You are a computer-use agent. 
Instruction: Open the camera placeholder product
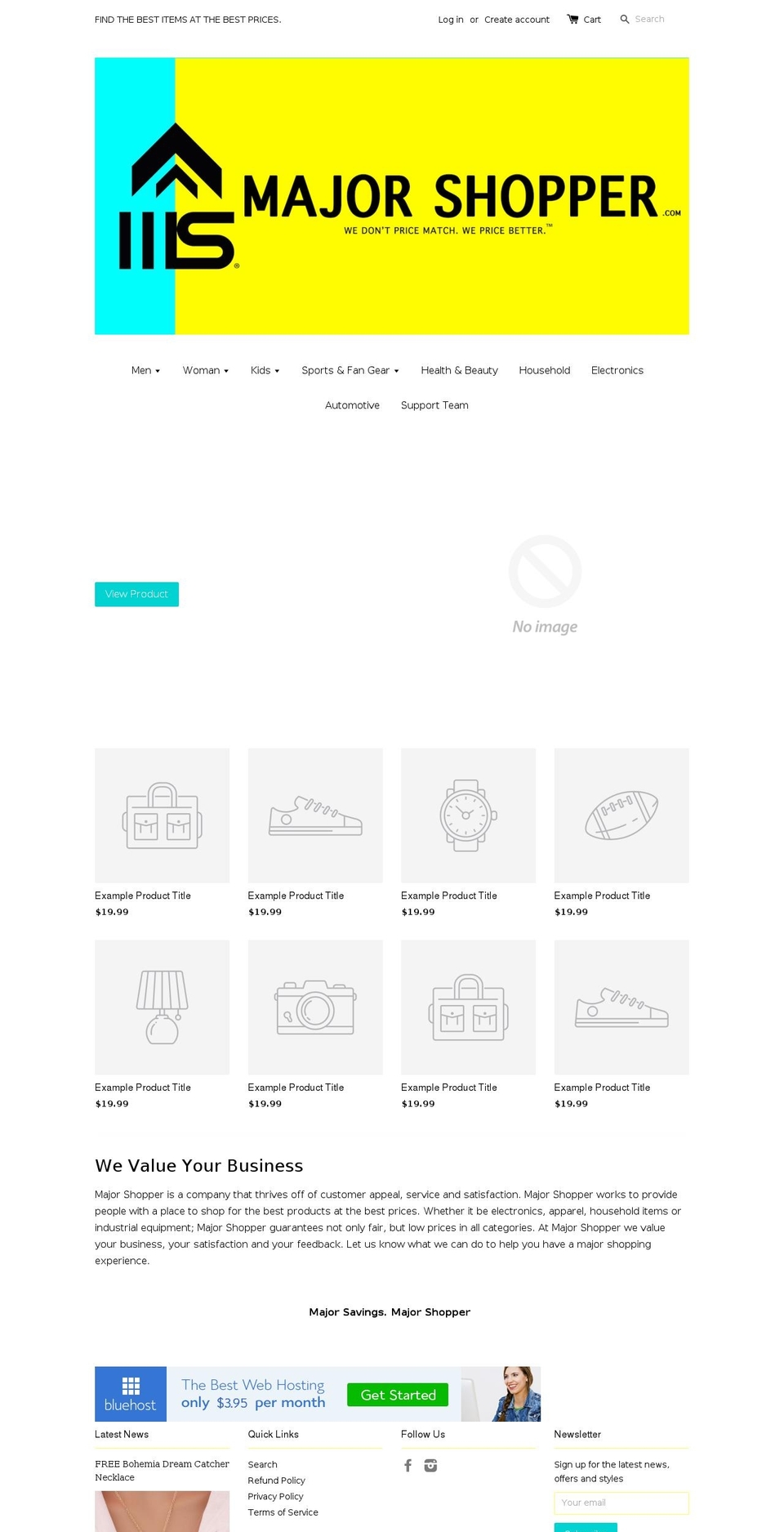coord(315,1007)
